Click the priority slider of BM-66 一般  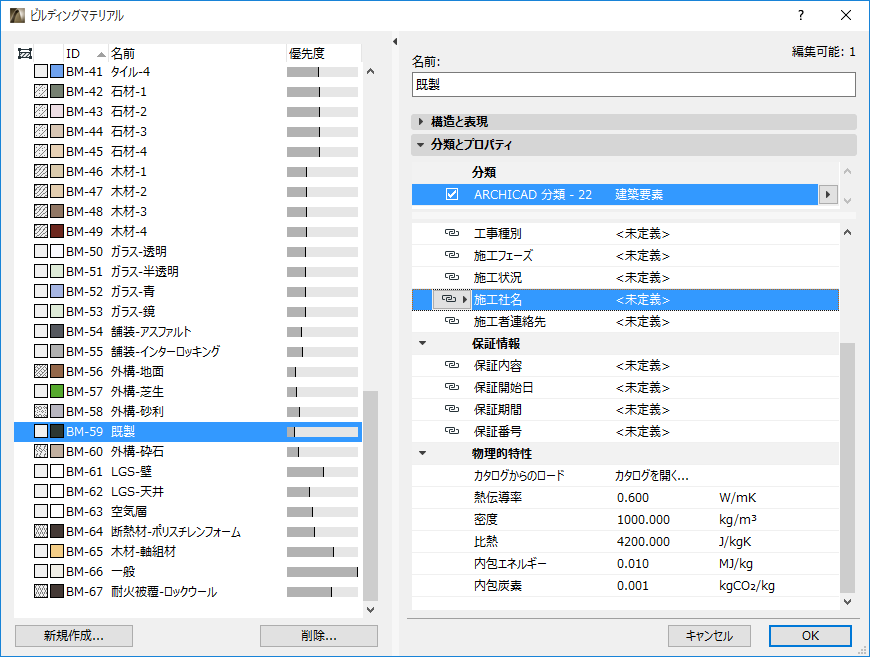coord(322,572)
